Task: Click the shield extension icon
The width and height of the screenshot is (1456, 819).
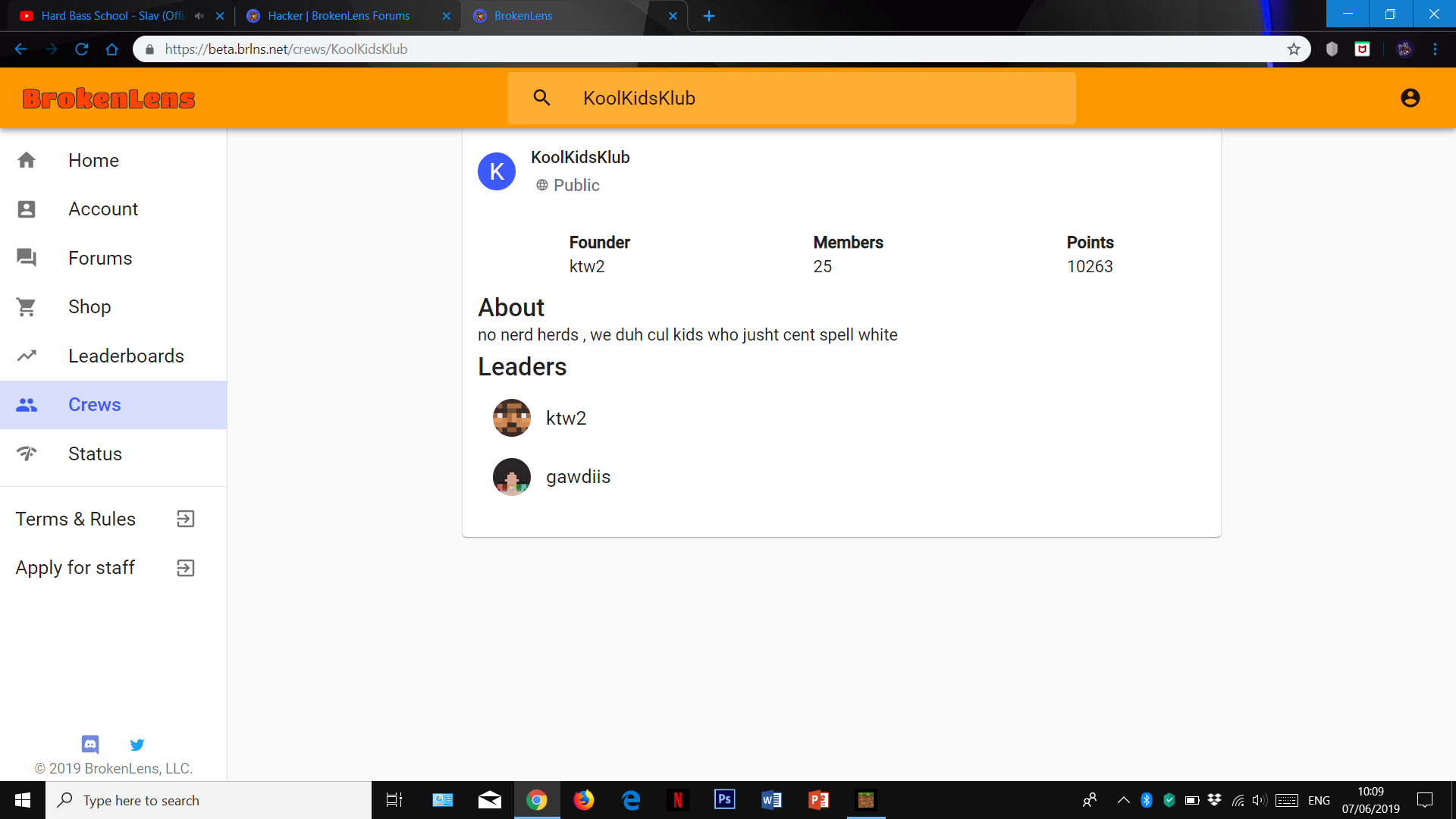Action: point(1332,49)
